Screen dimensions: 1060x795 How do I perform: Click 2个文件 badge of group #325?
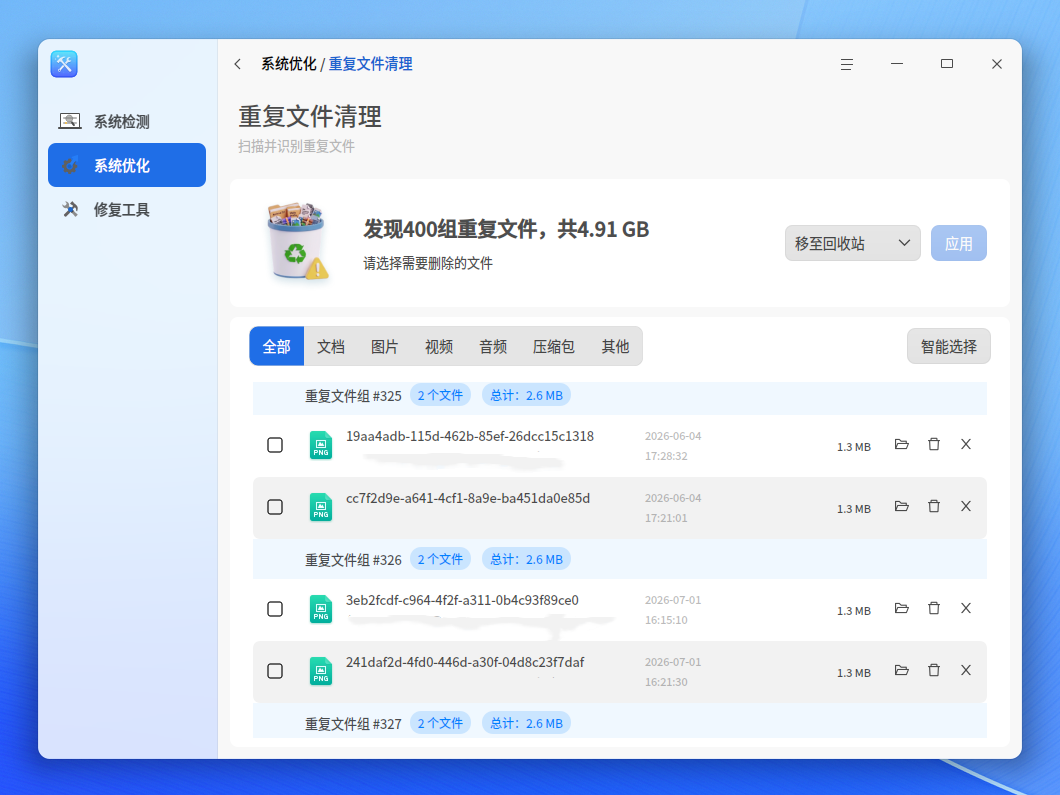(440, 395)
